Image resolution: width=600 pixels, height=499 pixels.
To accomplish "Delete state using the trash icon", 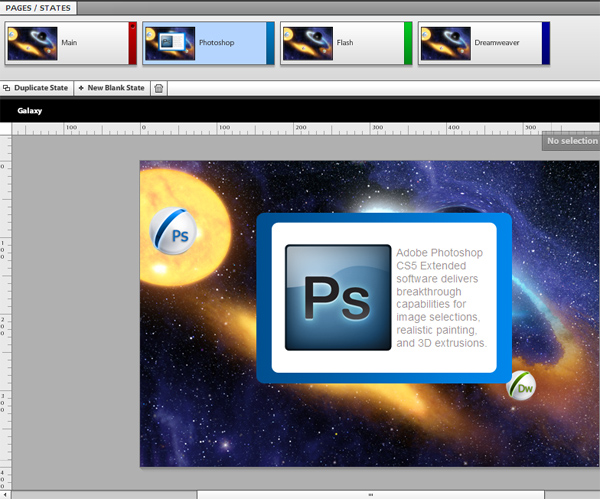I will (159, 88).
